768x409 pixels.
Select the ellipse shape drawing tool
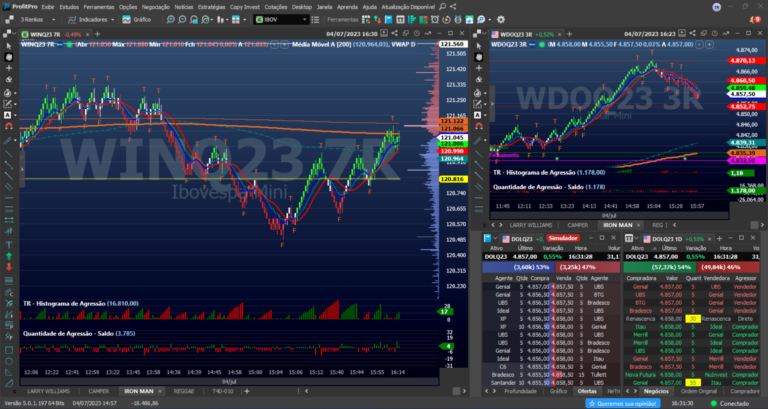tap(9, 361)
